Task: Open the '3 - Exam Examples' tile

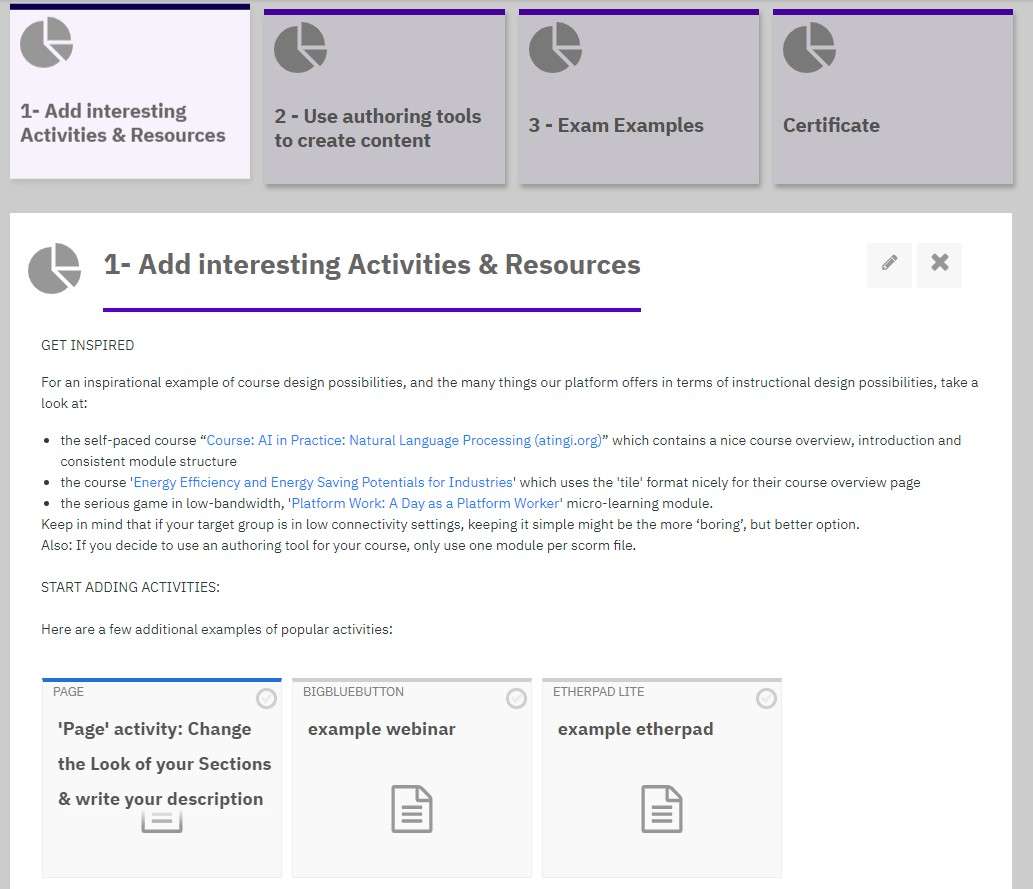Action: [x=638, y=96]
